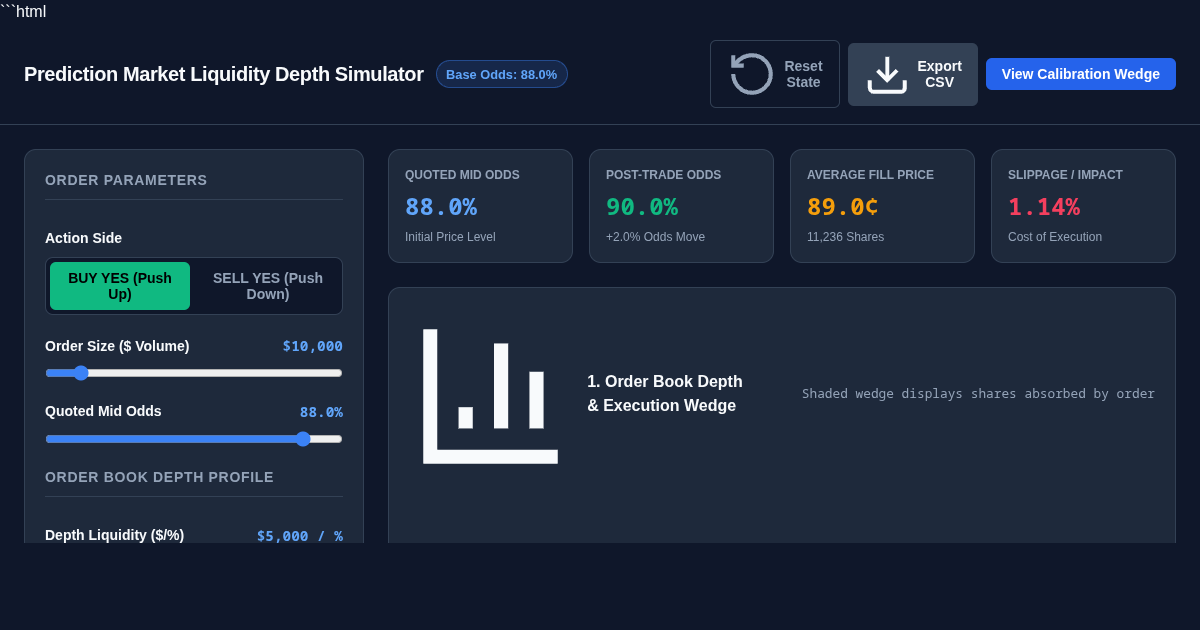Click the Average Fill Price 89.0¢ value
The height and width of the screenshot is (630, 1200).
843,207
